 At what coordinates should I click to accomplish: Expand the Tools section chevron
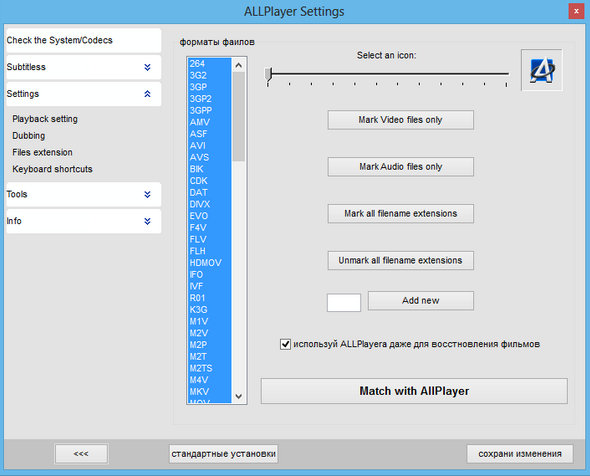148,194
